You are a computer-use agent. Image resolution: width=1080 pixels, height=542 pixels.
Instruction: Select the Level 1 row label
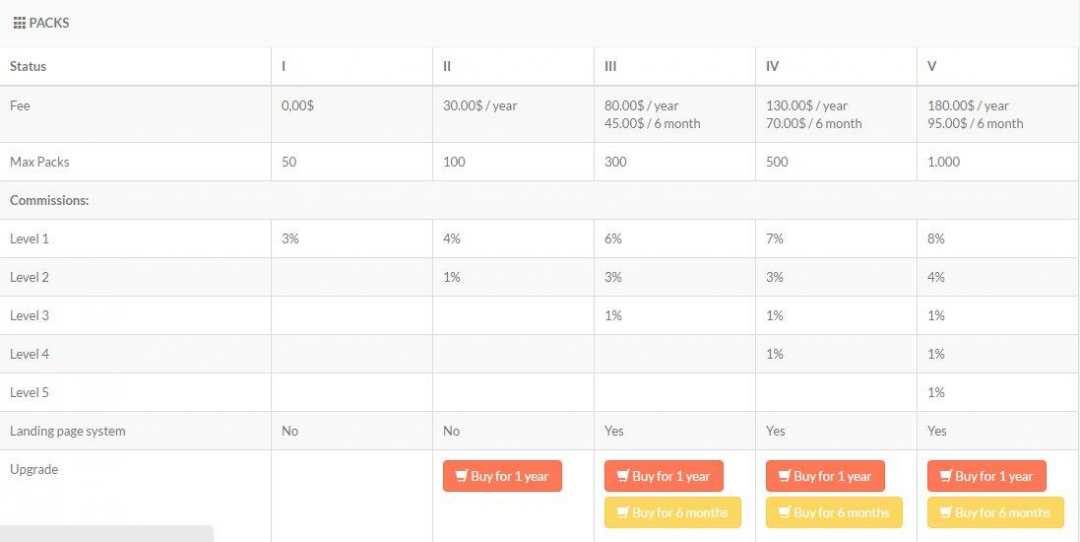[30, 239]
